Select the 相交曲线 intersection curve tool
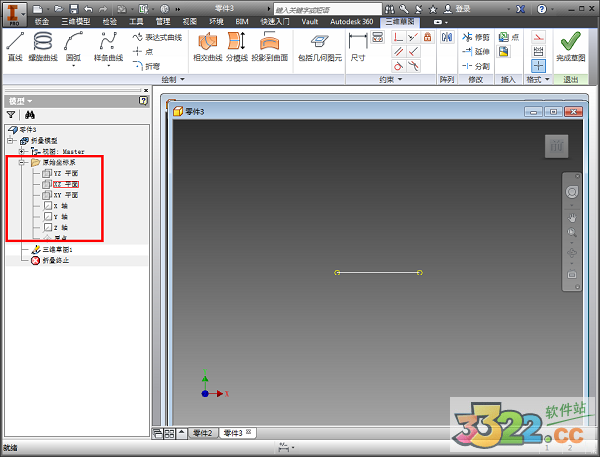The image size is (600, 457). tap(208, 47)
